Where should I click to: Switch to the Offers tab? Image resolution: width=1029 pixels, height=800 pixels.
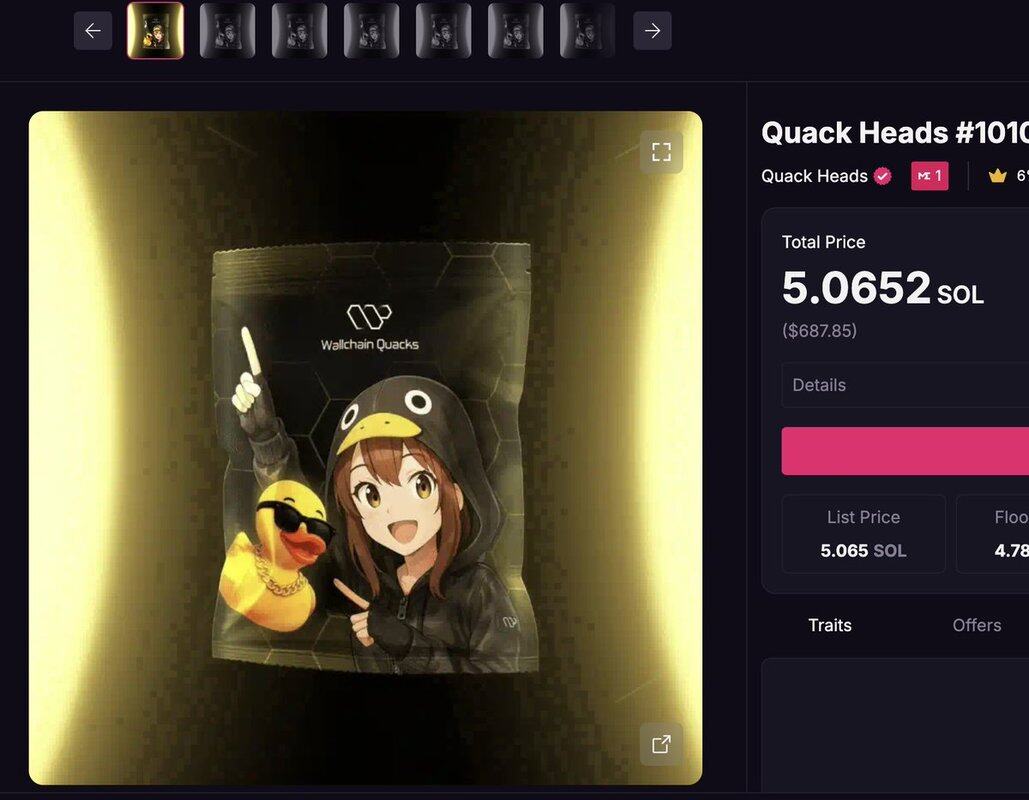coord(976,625)
